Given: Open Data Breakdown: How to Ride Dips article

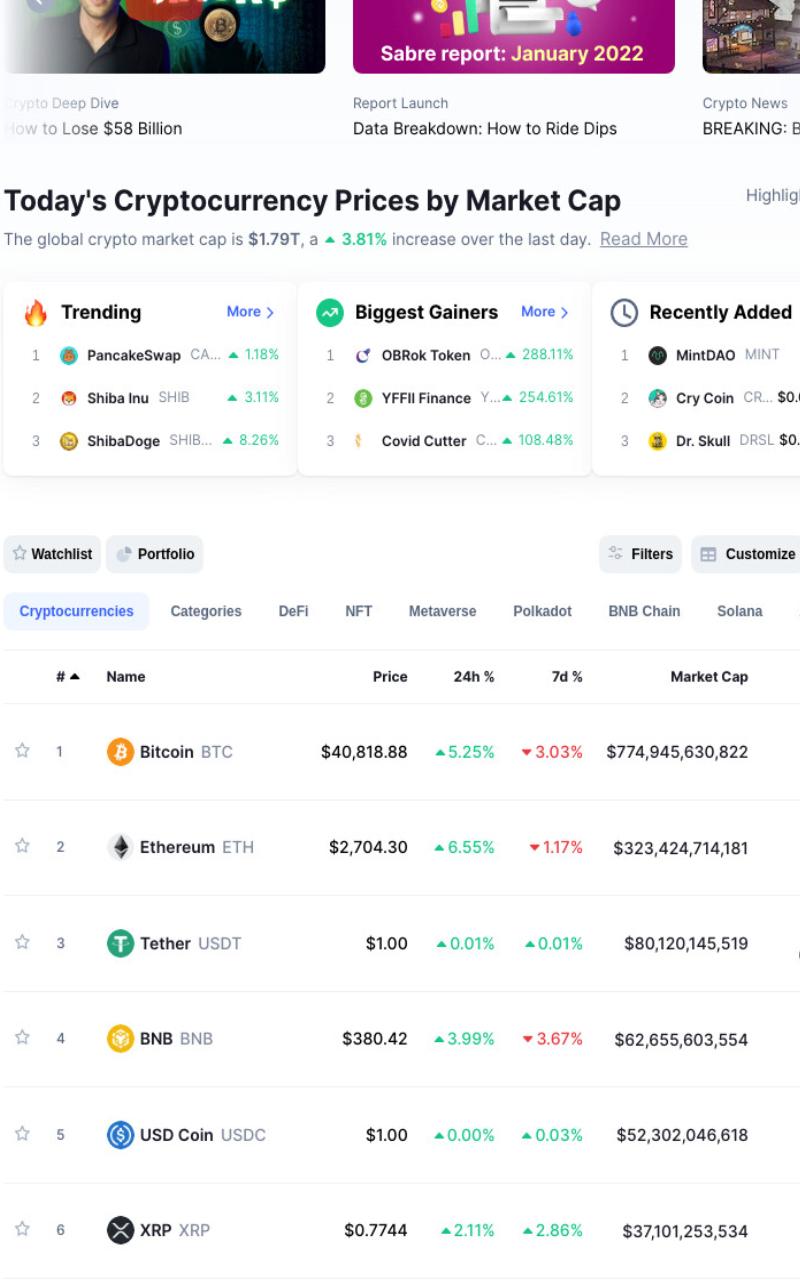Looking at the screenshot, I should tap(485, 128).
